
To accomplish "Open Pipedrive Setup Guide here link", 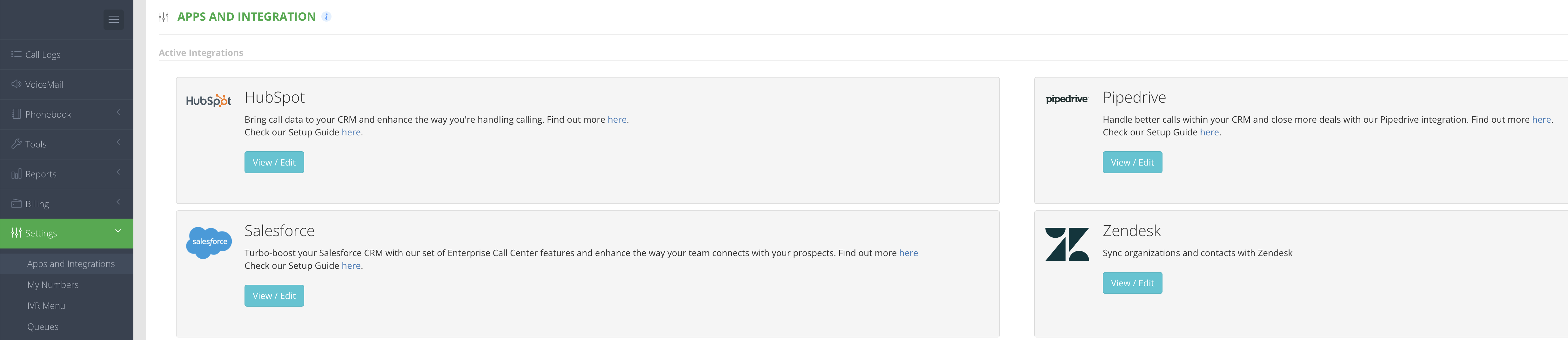I will [1209, 132].
